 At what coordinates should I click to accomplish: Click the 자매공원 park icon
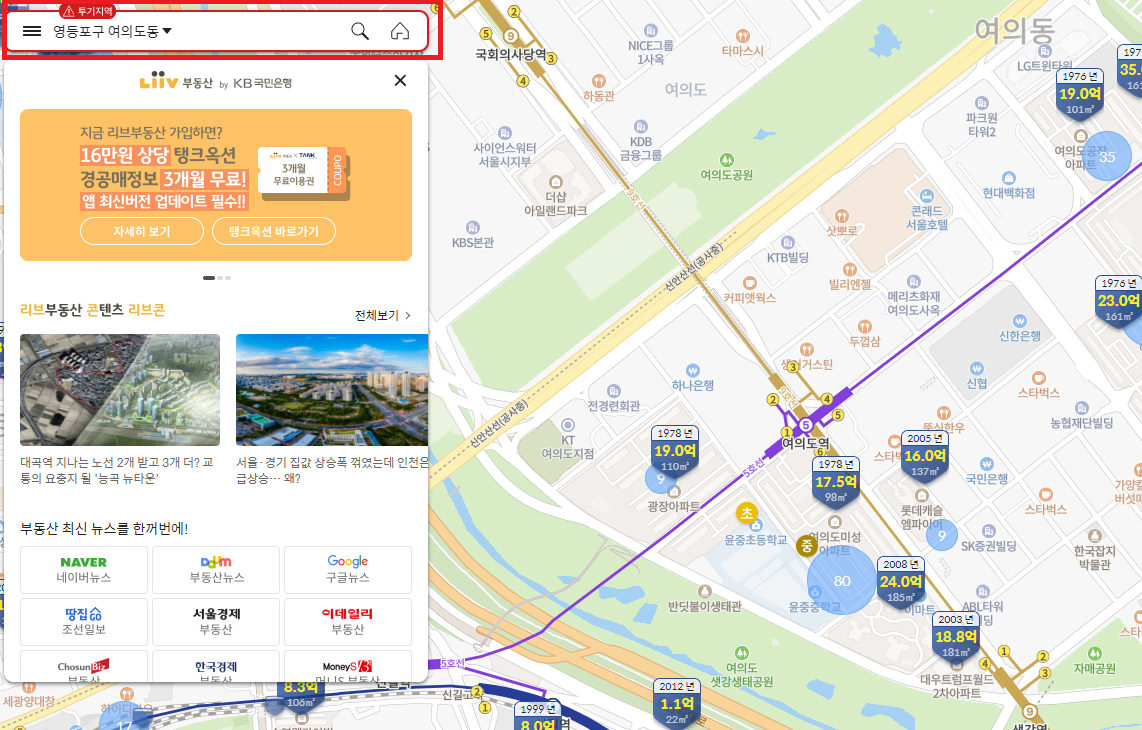coord(1095,653)
